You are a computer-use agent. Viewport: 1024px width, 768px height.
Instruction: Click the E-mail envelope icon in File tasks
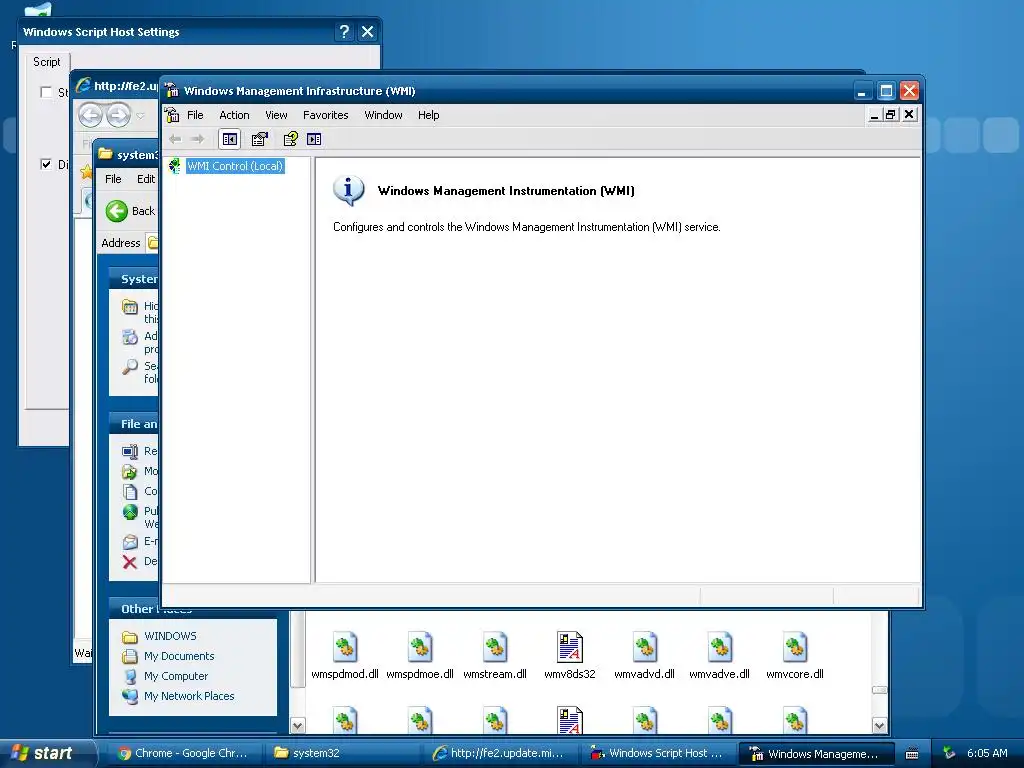130,541
